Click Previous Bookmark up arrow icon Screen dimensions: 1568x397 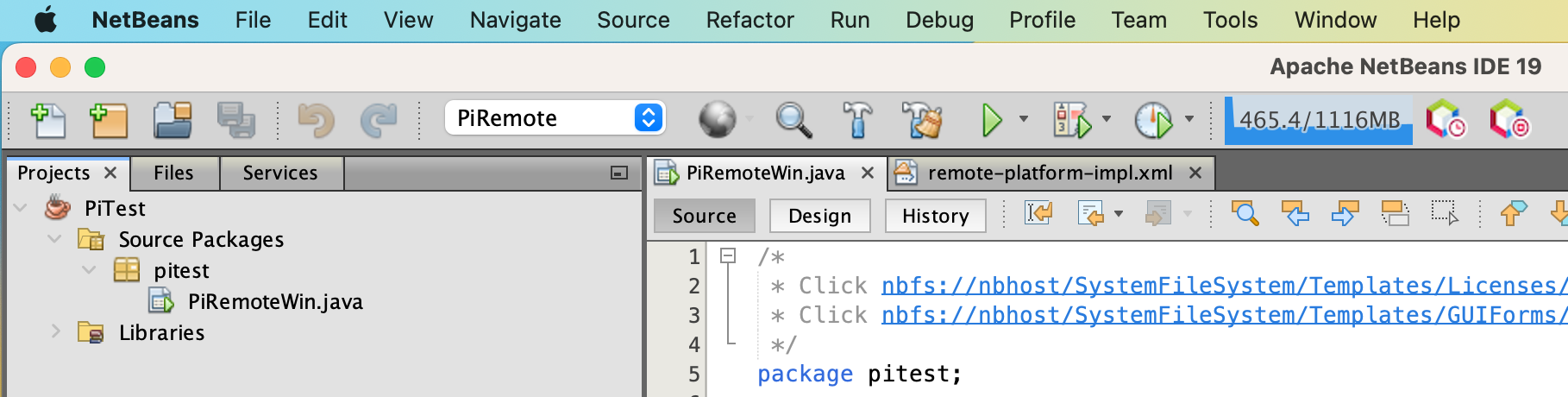coord(1513,213)
